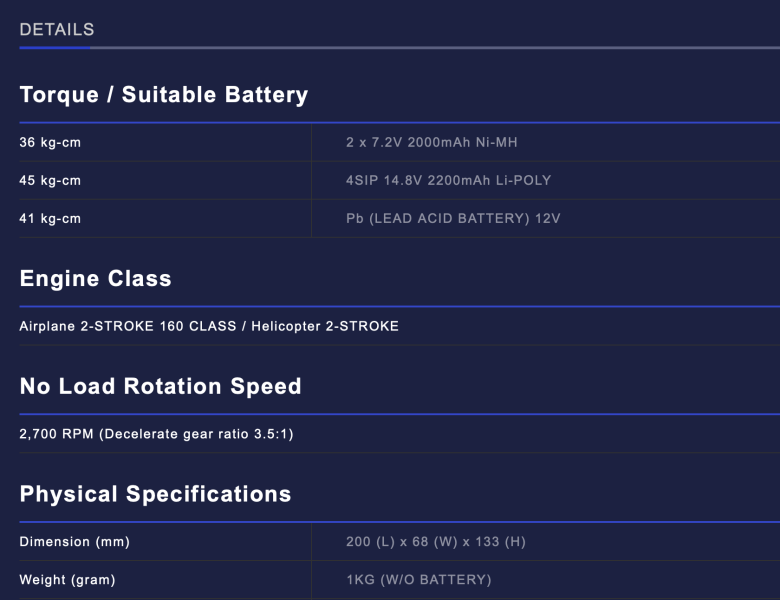
Task: Select the 4SIP 14.8V 2200mAh Li-POLY text
Action: coord(448,180)
